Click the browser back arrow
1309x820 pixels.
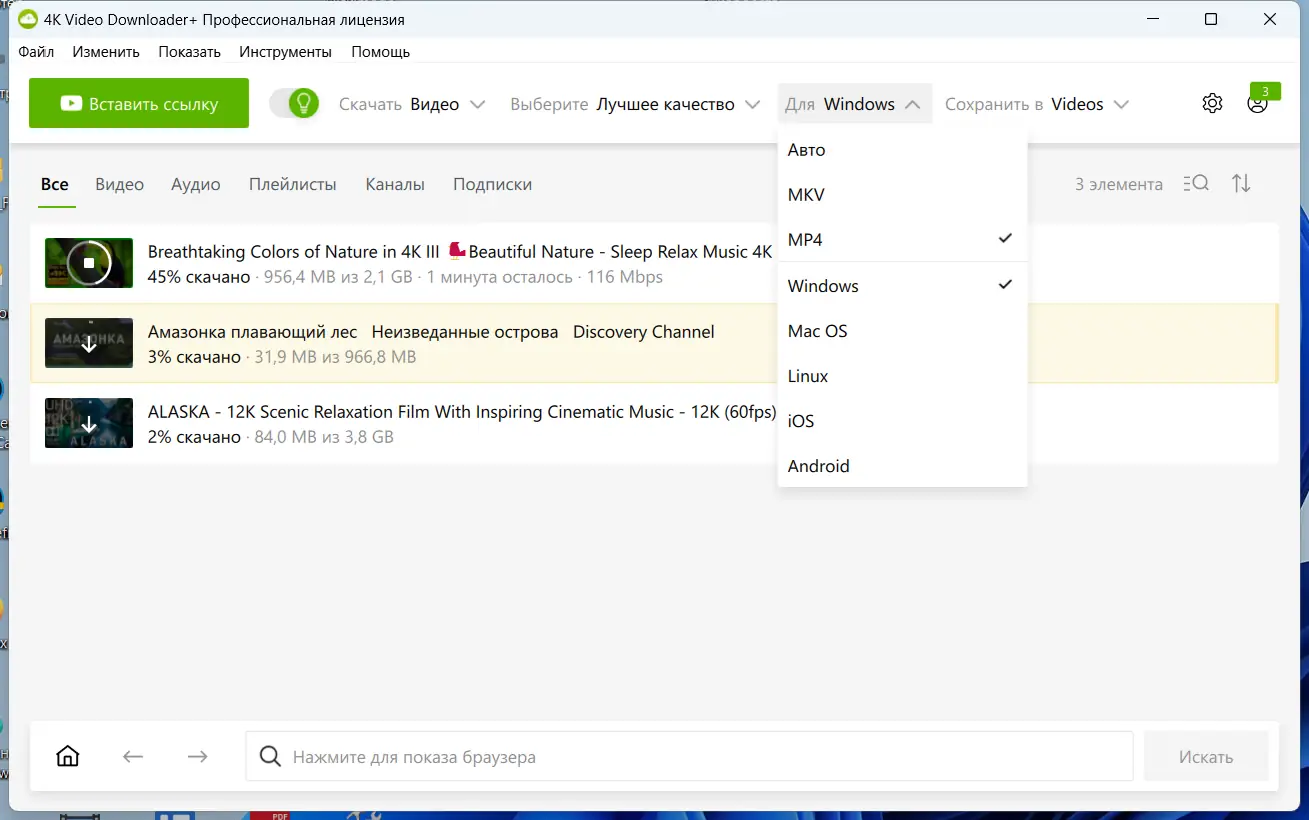[133, 756]
